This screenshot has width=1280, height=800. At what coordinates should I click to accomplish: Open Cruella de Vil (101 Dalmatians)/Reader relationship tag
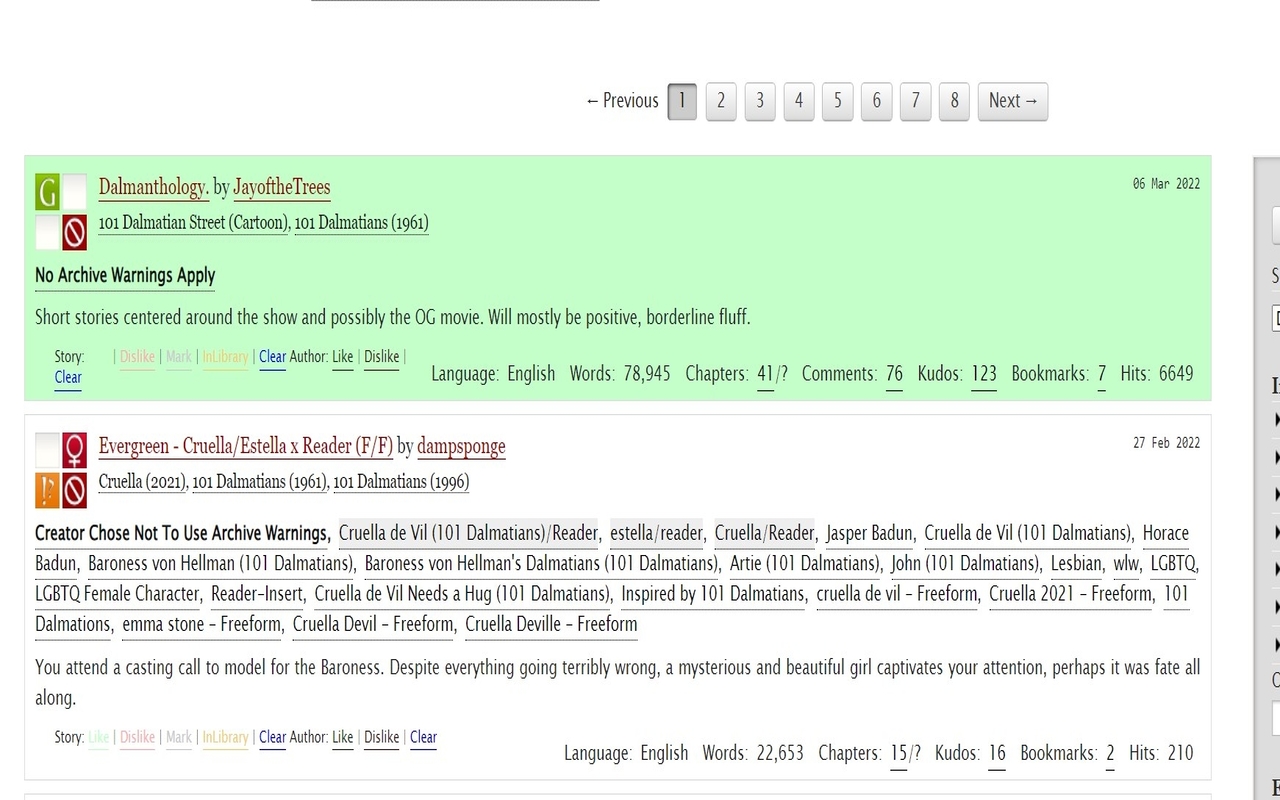(x=468, y=533)
